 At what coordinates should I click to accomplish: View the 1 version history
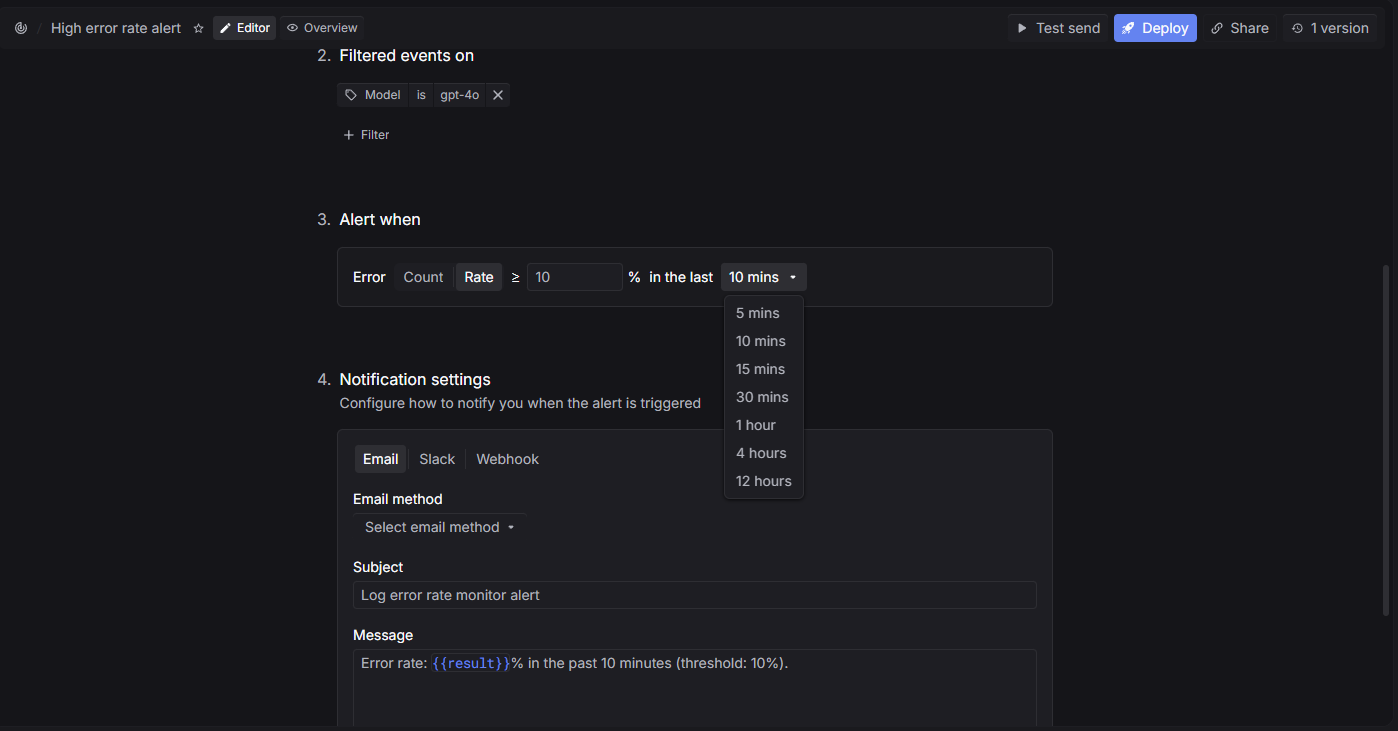pos(1329,28)
